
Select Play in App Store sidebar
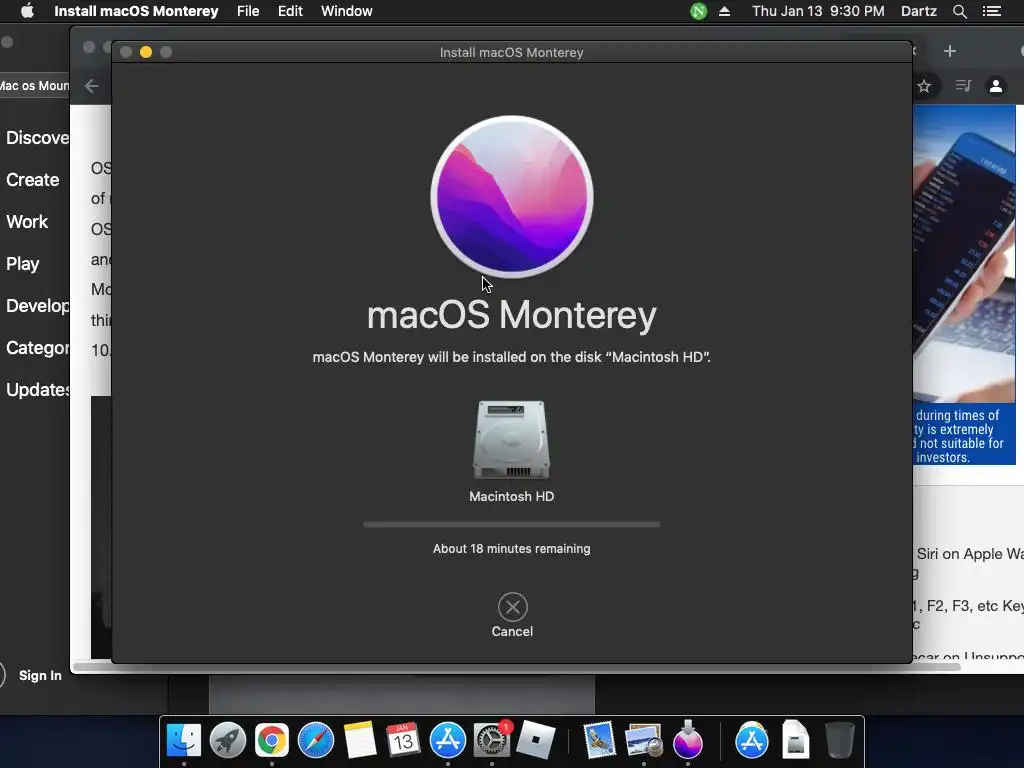23,264
